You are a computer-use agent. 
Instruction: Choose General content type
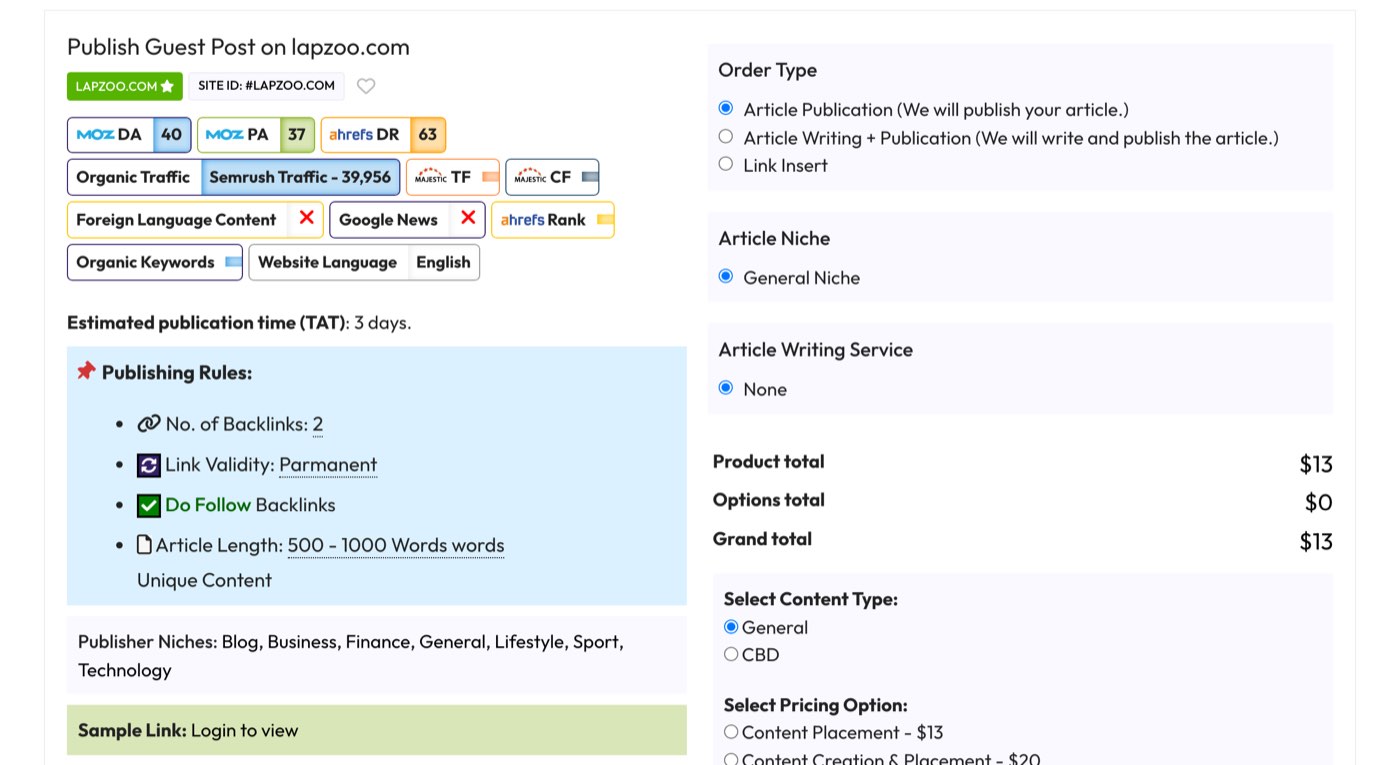point(731,627)
